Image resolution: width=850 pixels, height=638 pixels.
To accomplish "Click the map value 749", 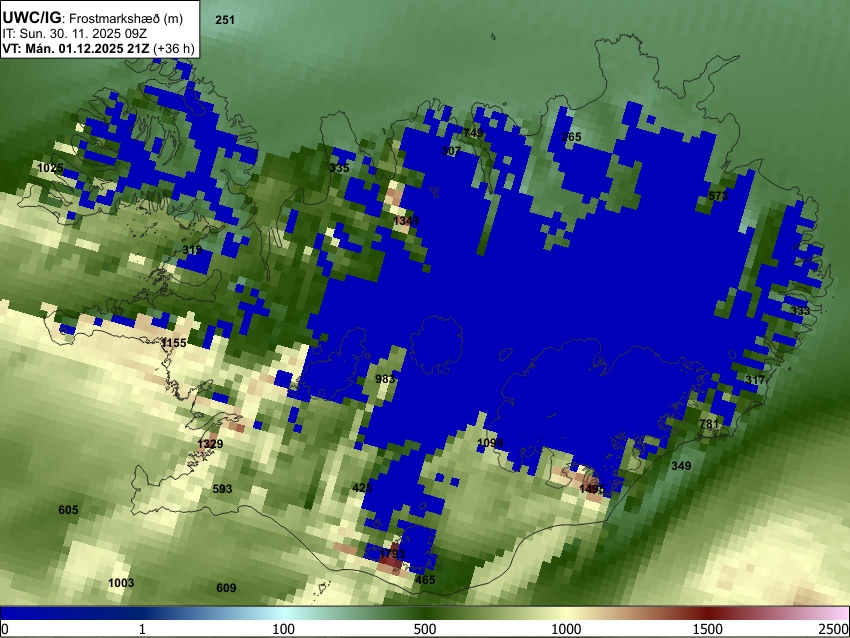I will tap(473, 133).
